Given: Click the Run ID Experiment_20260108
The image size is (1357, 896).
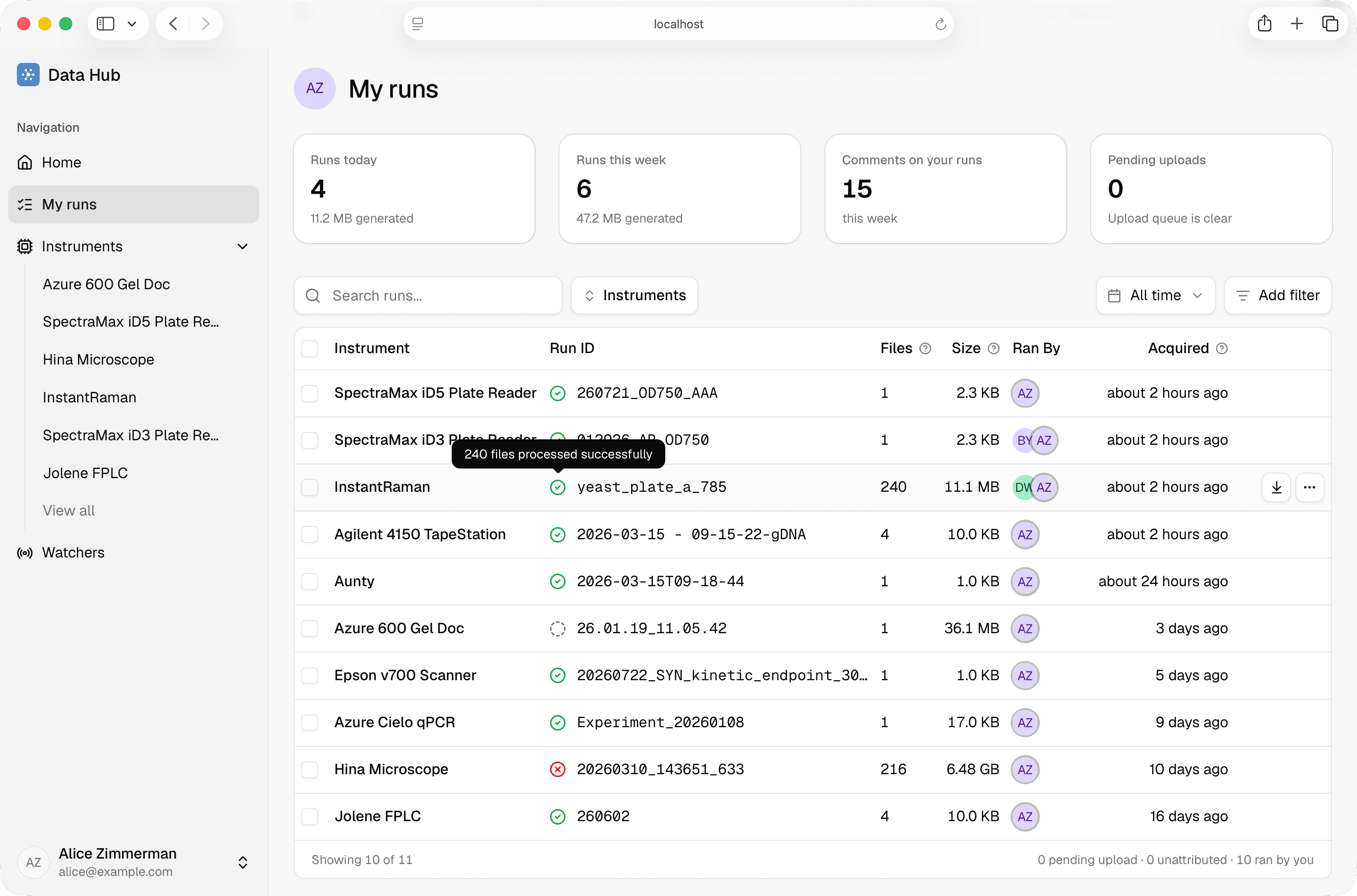Looking at the screenshot, I should pyautogui.click(x=660, y=722).
